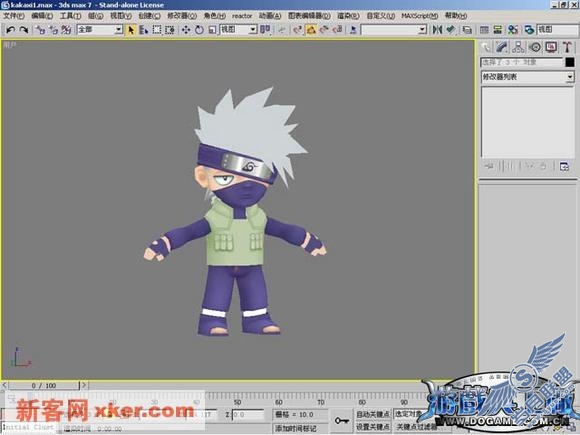Click the black object color swatch
Screen dimensions: 580x435
pos(570,62)
